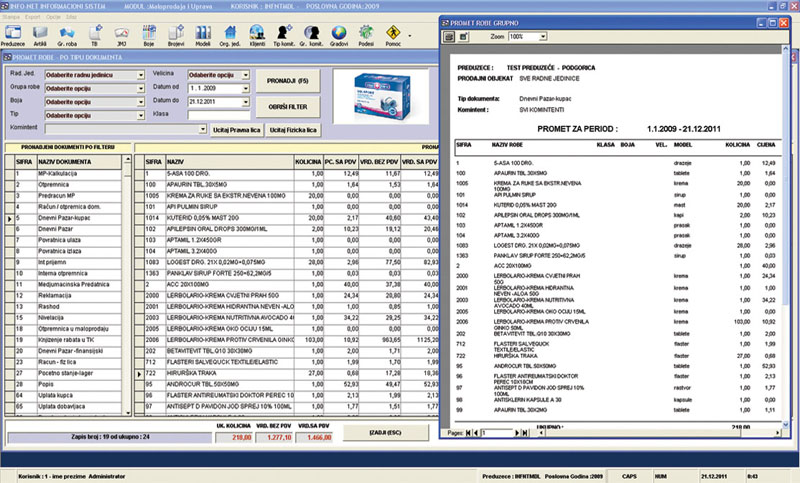Go to next page in report viewer
The width and height of the screenshot is (800, 483).
pos(516,433)
